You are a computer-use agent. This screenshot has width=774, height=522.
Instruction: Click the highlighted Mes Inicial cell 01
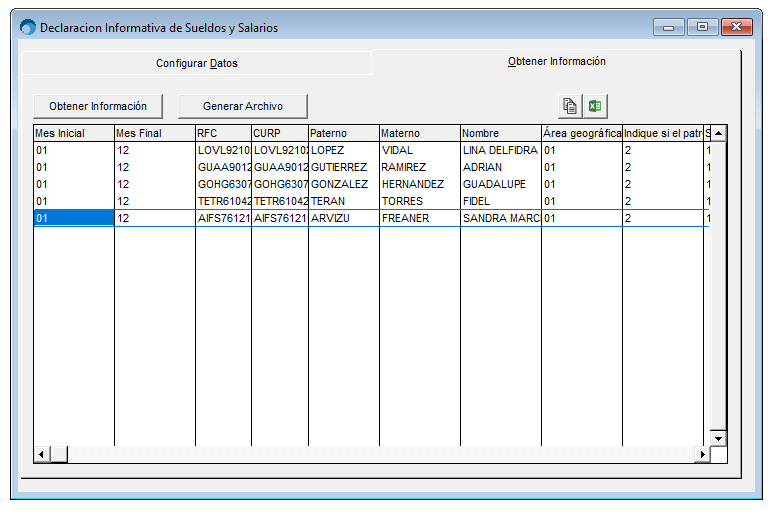(x=73, y=218)
